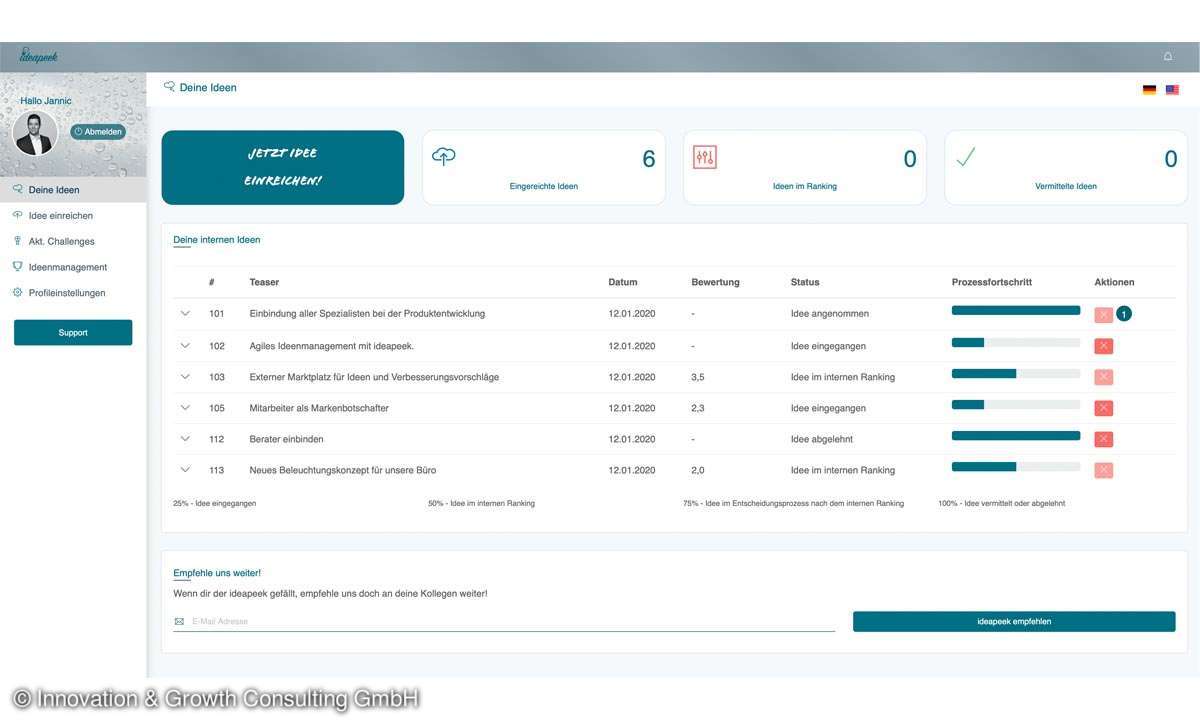Image resolution: width=1200 pixels, height=720 pixels.
Task: Open notifications via the bell icon
Action: click(1167, 56)
